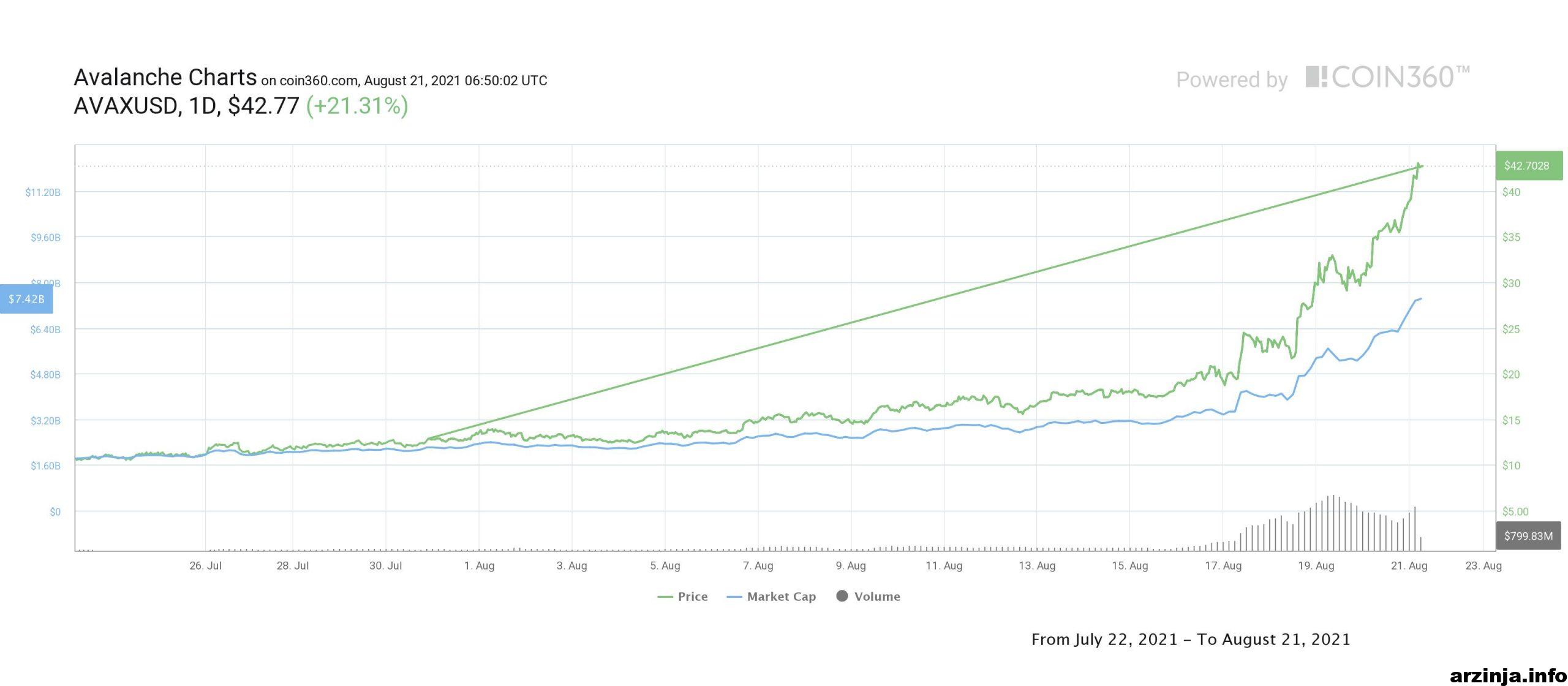Click the blue Market Cap legend line marker
This screenshot has width=1568, height=686.
(x=734, y=597)
